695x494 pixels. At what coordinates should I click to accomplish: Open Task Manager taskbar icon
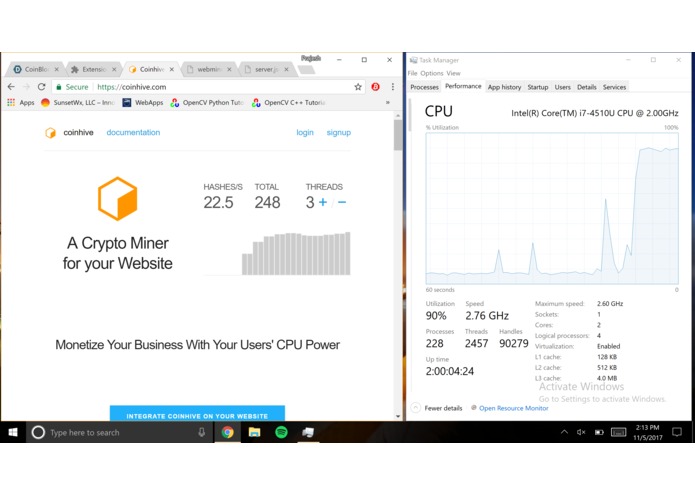pyautogui.click(x=308, y=432)
